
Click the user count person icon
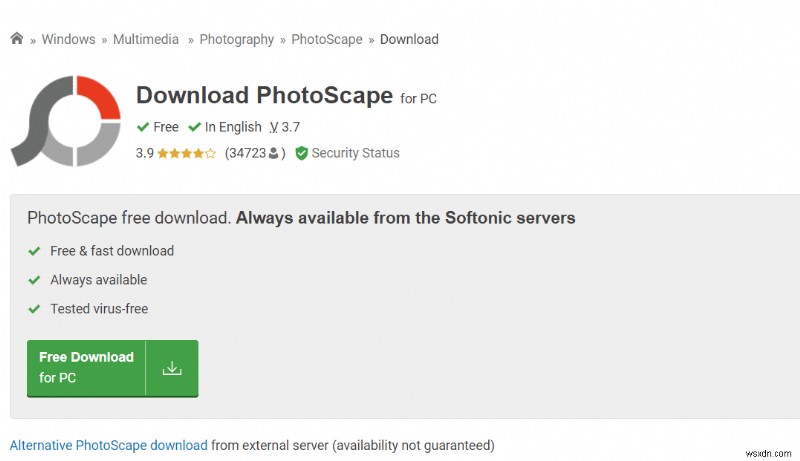click(273, 154)
